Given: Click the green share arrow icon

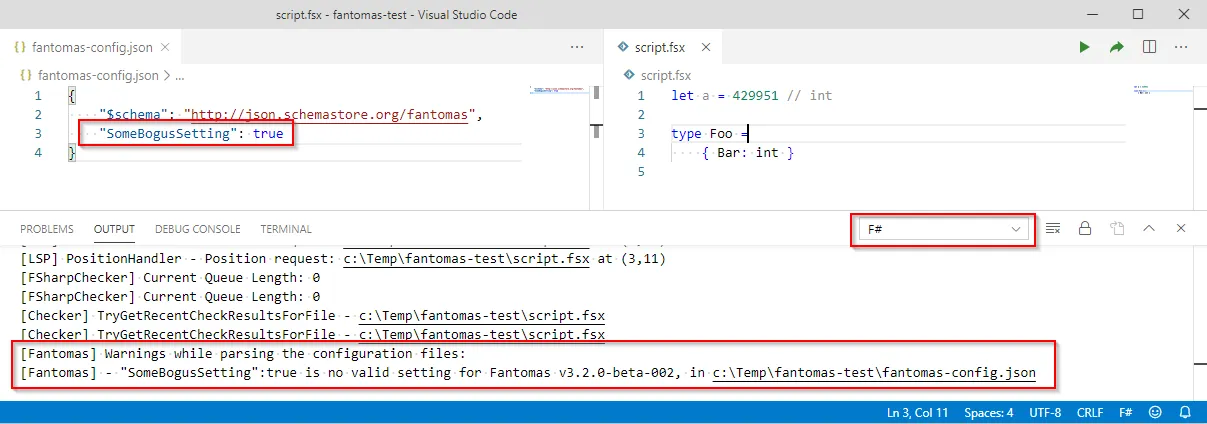Looking at the screenshot, I should pyautogui.click(x=1116, y=47).
